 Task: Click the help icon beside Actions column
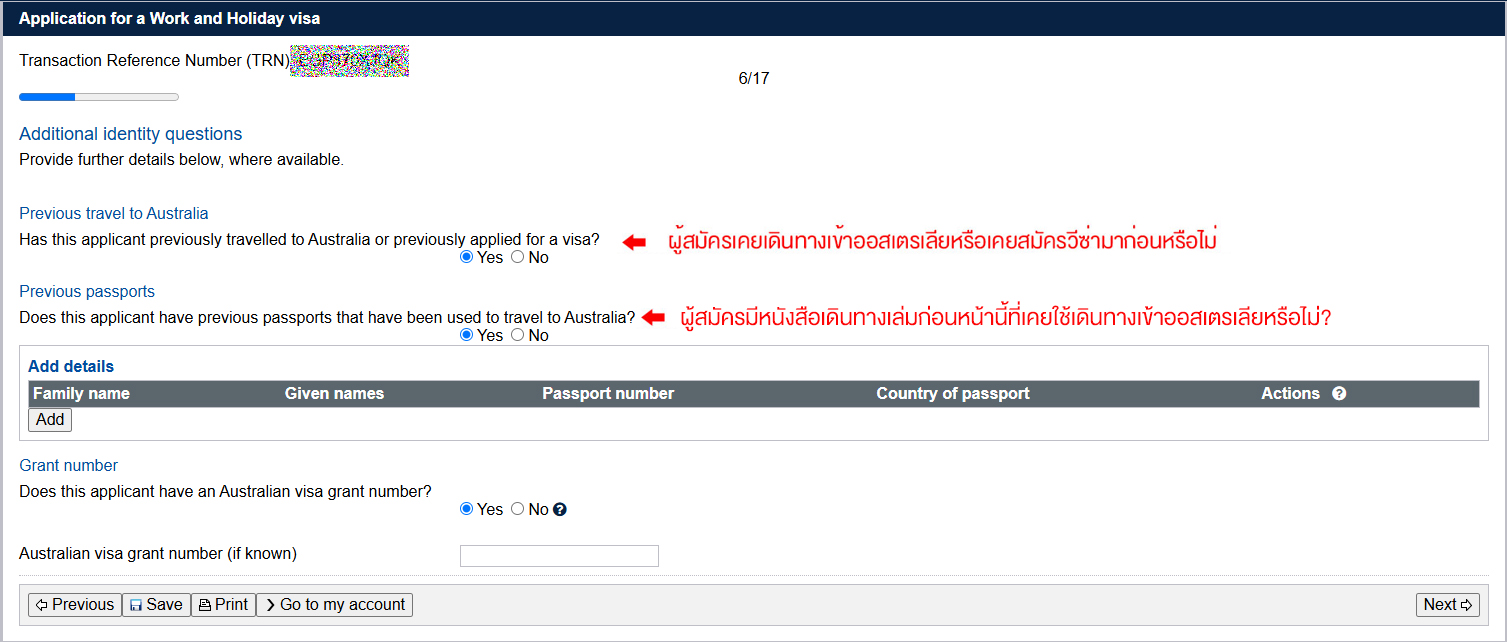click(1339, 394)
